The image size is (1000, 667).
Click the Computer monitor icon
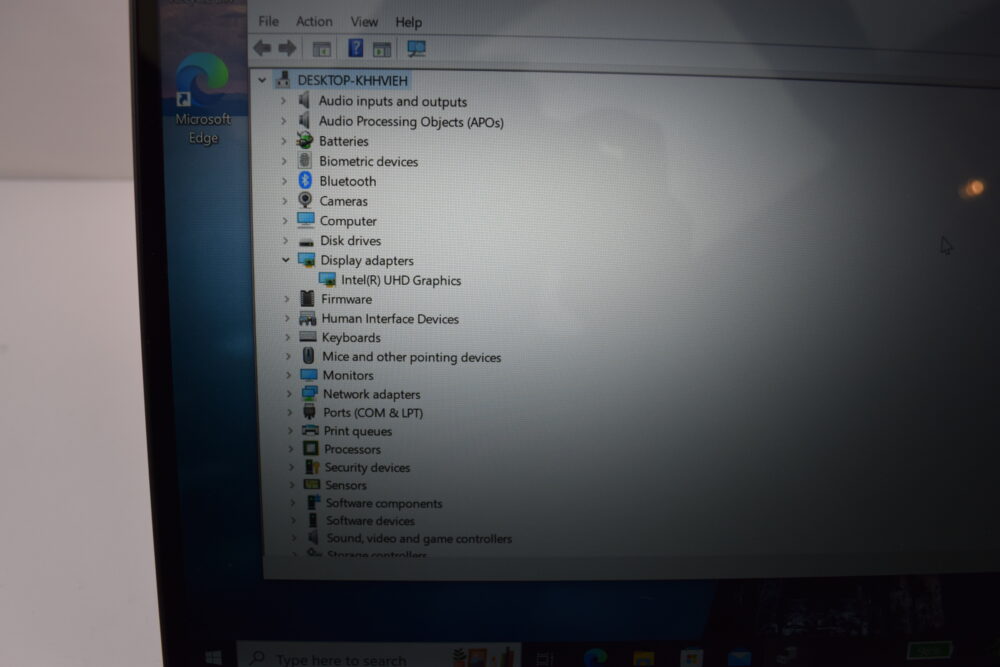[x=305, y=220]
